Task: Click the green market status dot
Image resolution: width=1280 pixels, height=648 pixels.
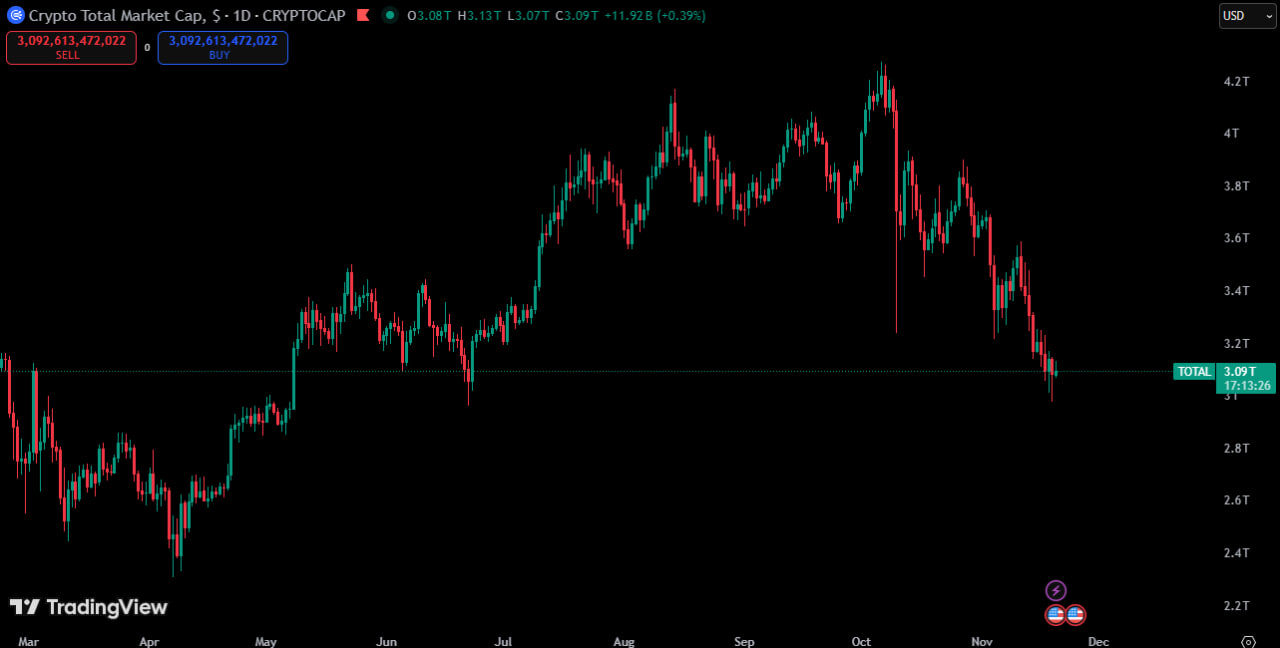Action: [390, 16]
